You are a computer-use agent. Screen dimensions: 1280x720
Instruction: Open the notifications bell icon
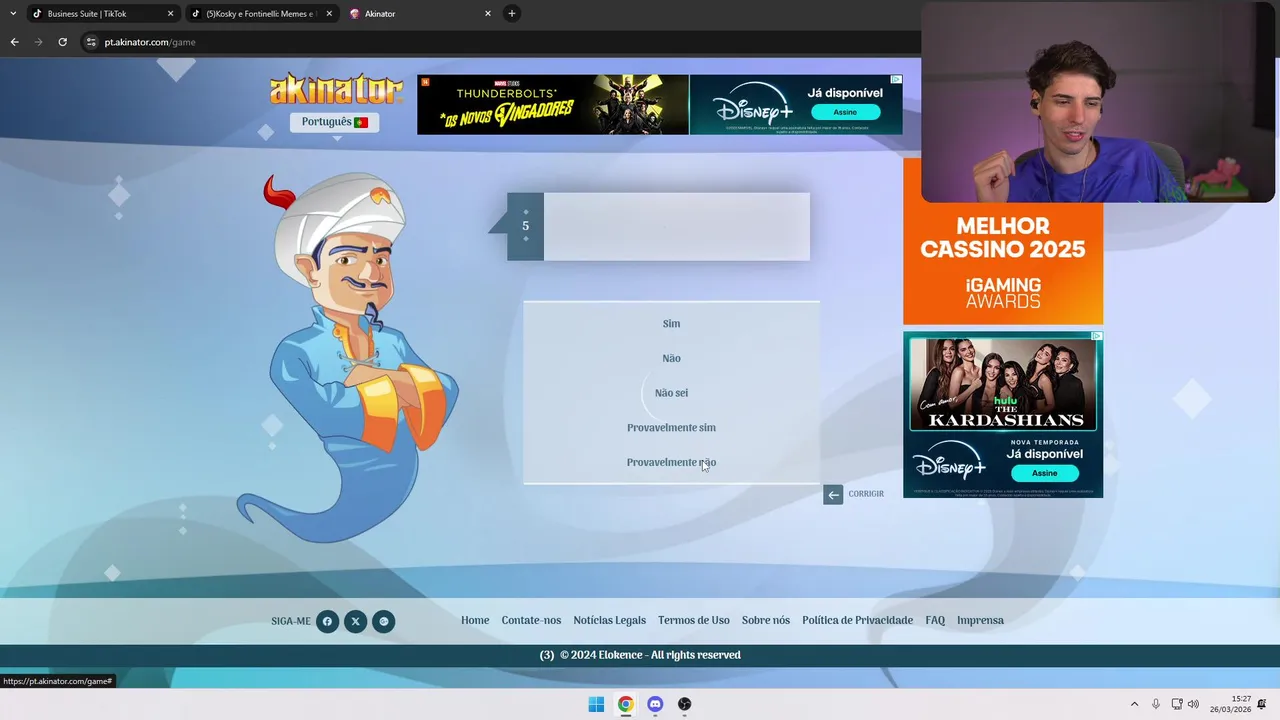click(x=1262, y=704)
